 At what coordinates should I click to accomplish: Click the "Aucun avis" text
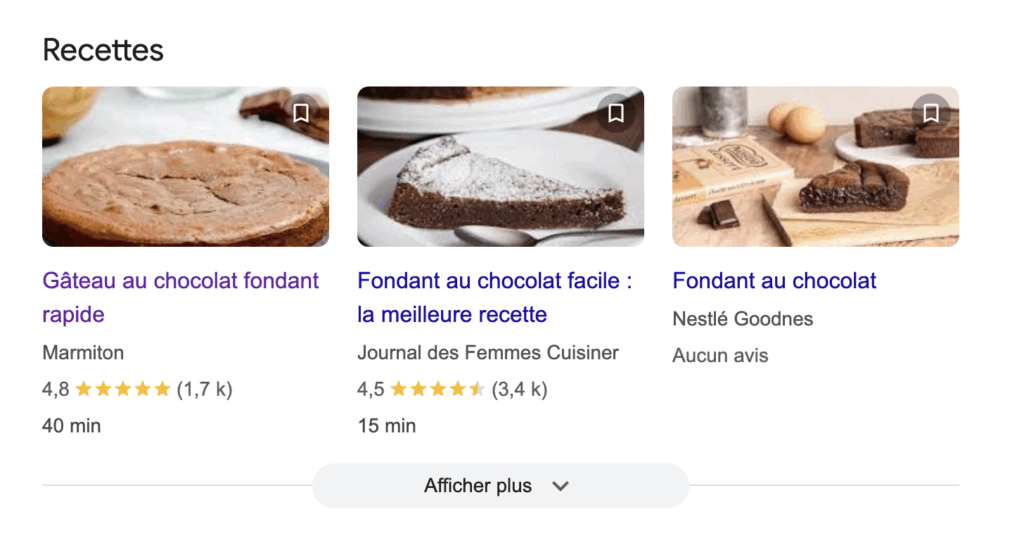720,355
